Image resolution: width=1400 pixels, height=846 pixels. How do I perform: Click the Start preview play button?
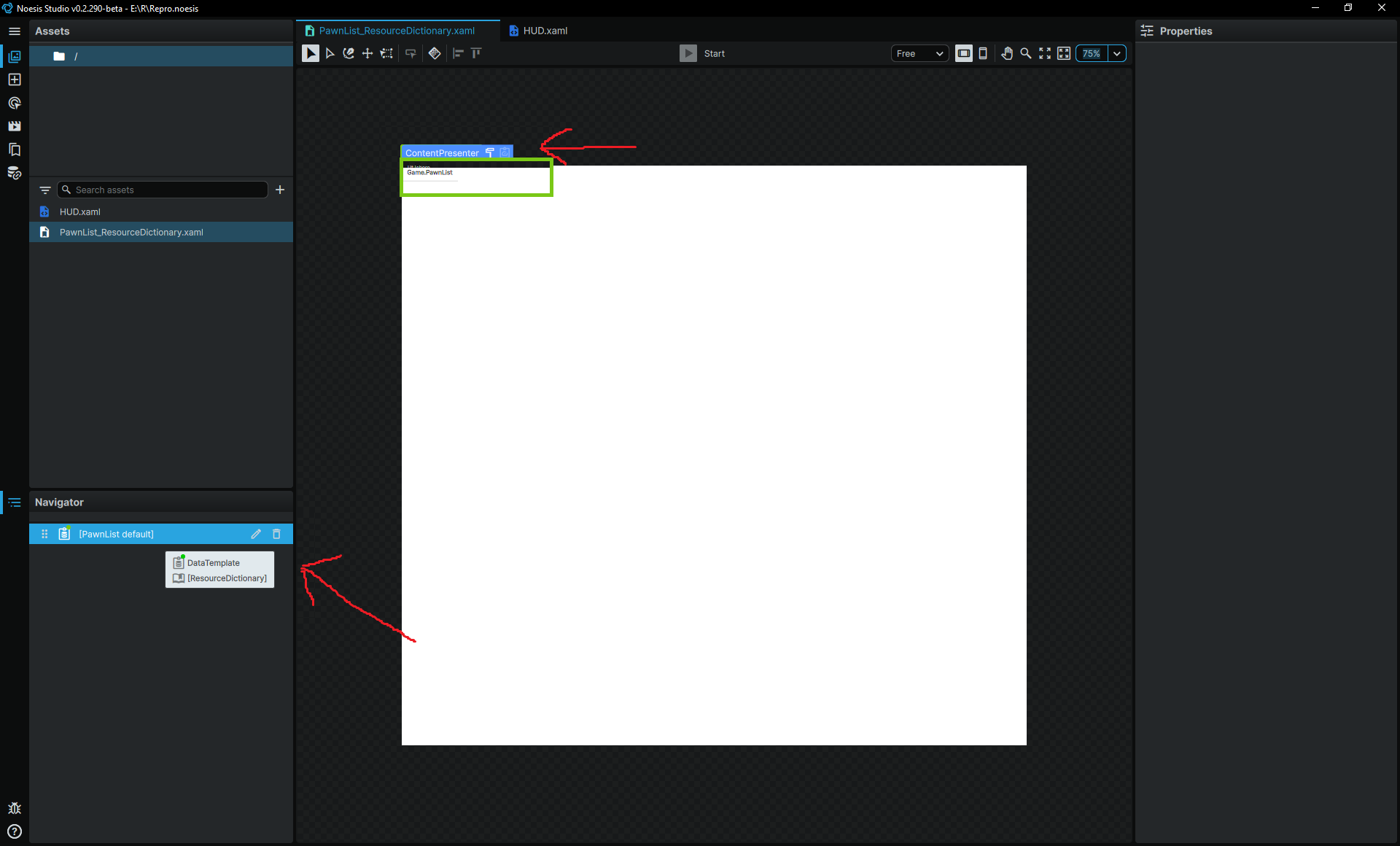tap(688, 53)
